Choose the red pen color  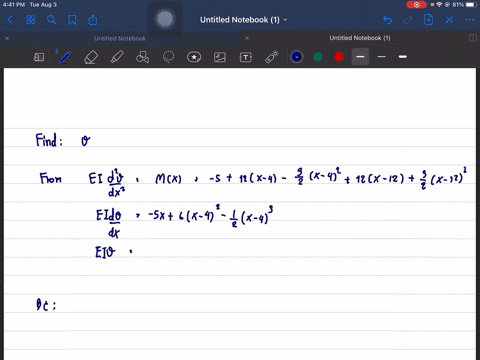339,57
